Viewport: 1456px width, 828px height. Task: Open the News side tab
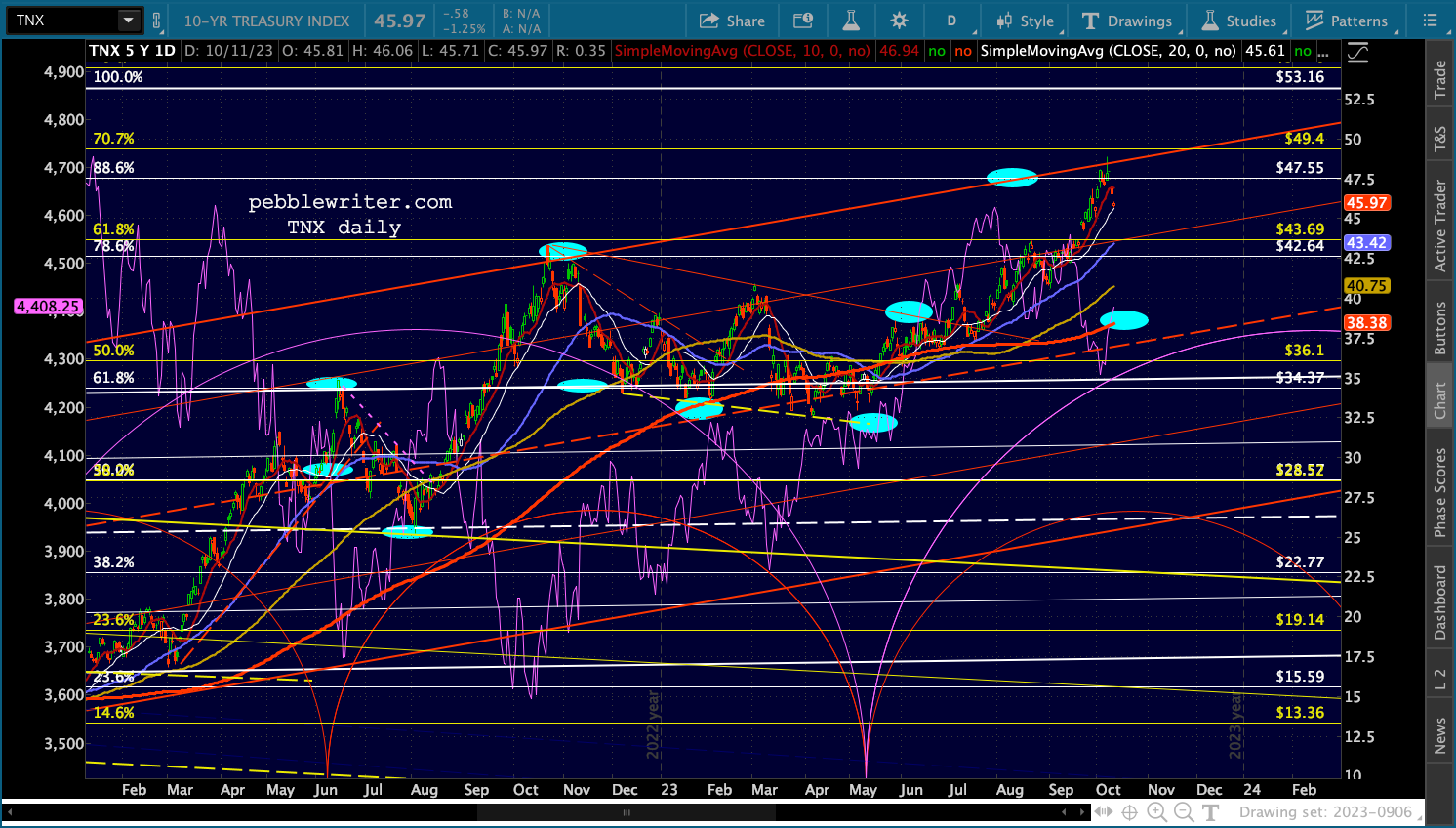pos(1440,735)
